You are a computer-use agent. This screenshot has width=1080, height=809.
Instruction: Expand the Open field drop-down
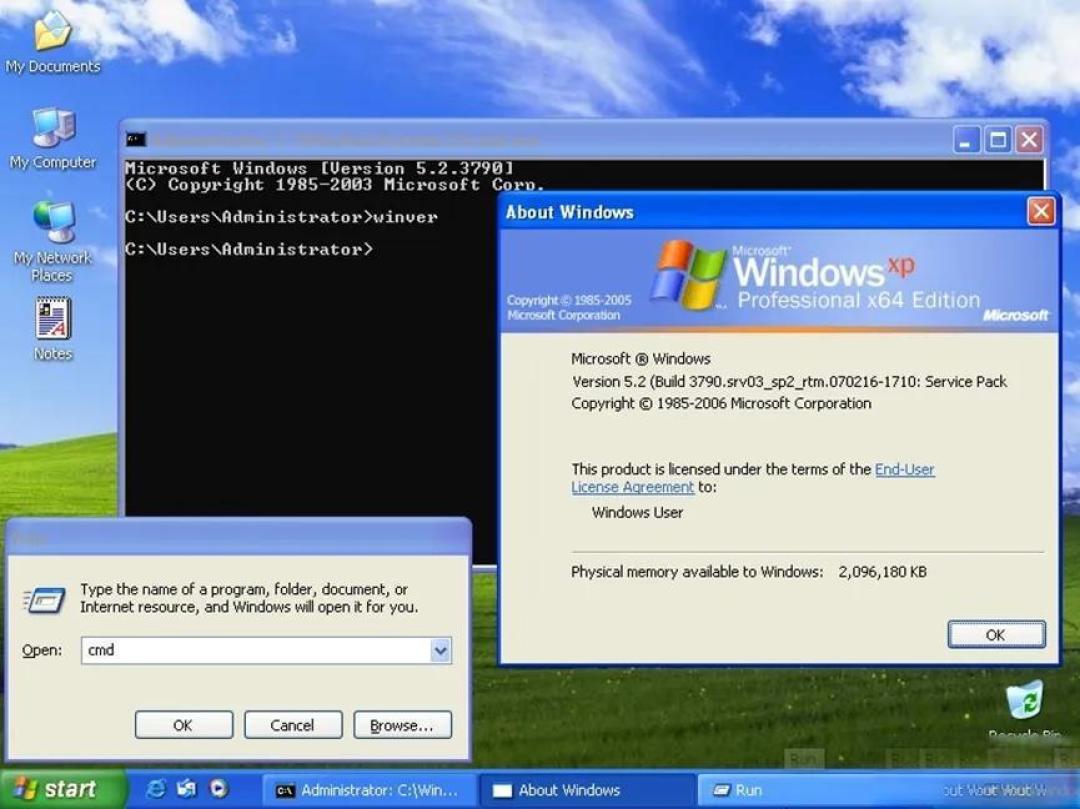[x=439, y=650]
